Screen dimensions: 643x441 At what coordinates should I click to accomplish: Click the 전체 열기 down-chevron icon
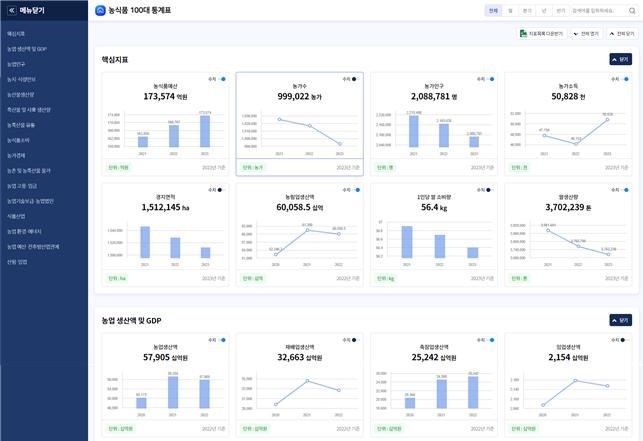(x=575, y=33)
